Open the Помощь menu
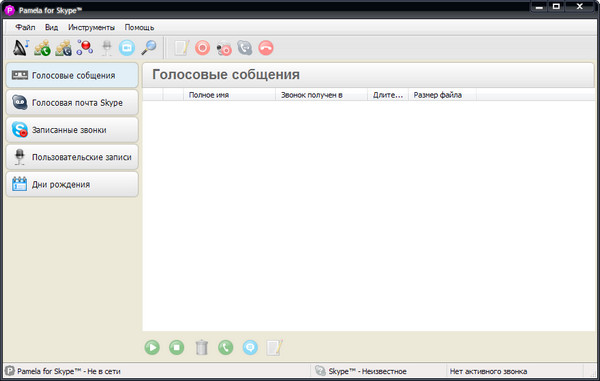This screenshot has height=381, width=600. (139, 27)
